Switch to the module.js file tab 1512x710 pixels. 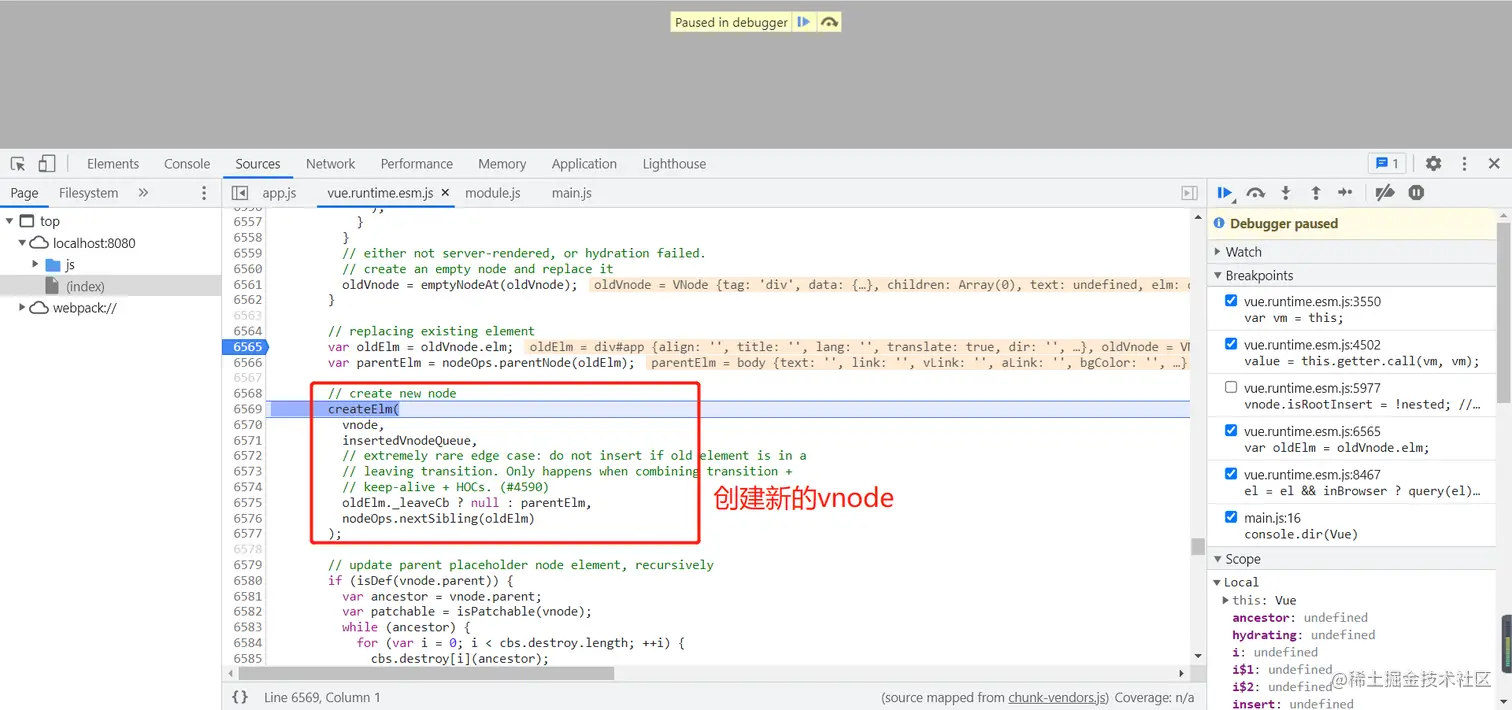[493, 193]
